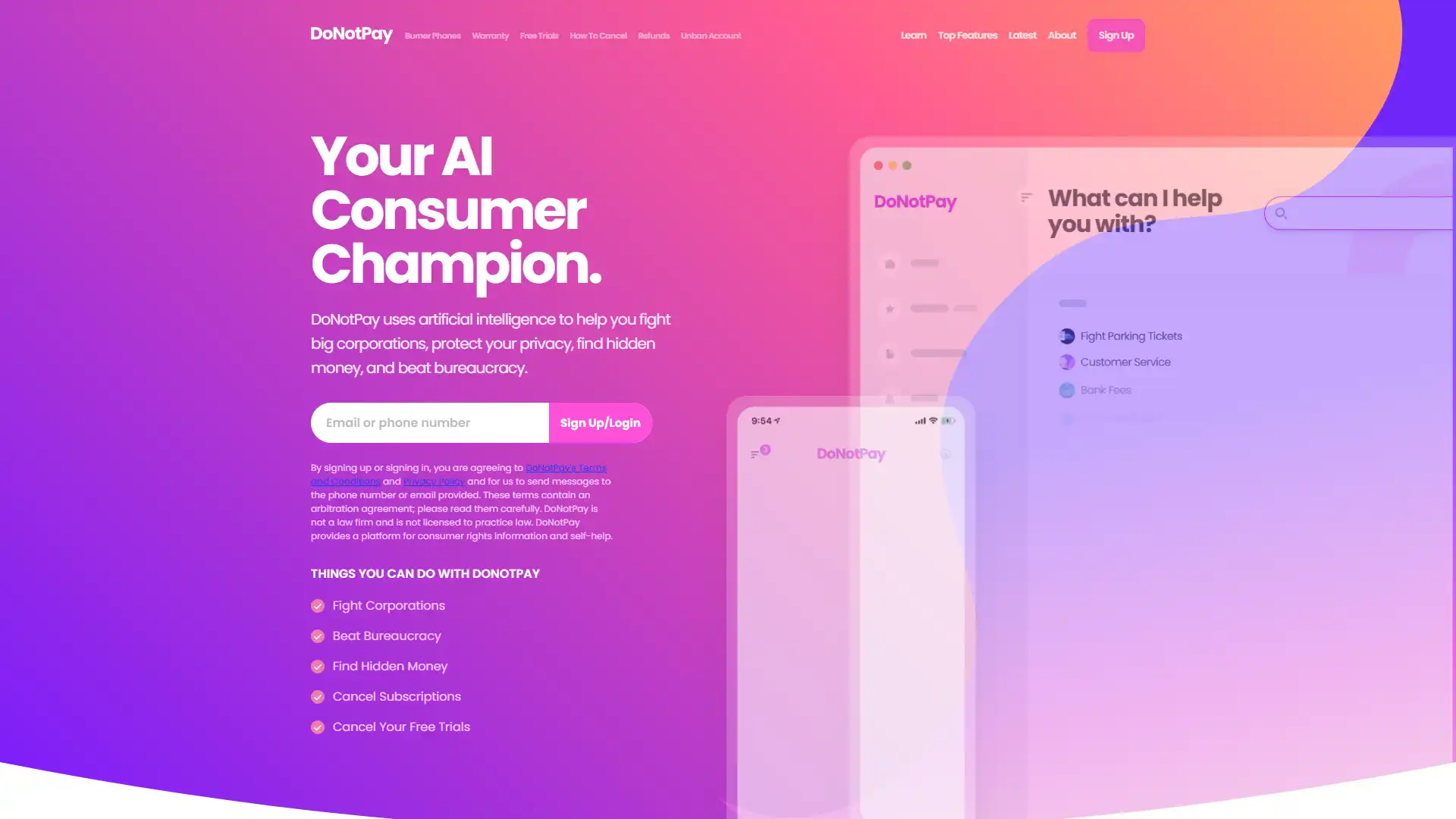This screenshot has height=819, width=1456.
Task: Expand the About navigation dropdown
Action: (x=1061, y=35)
